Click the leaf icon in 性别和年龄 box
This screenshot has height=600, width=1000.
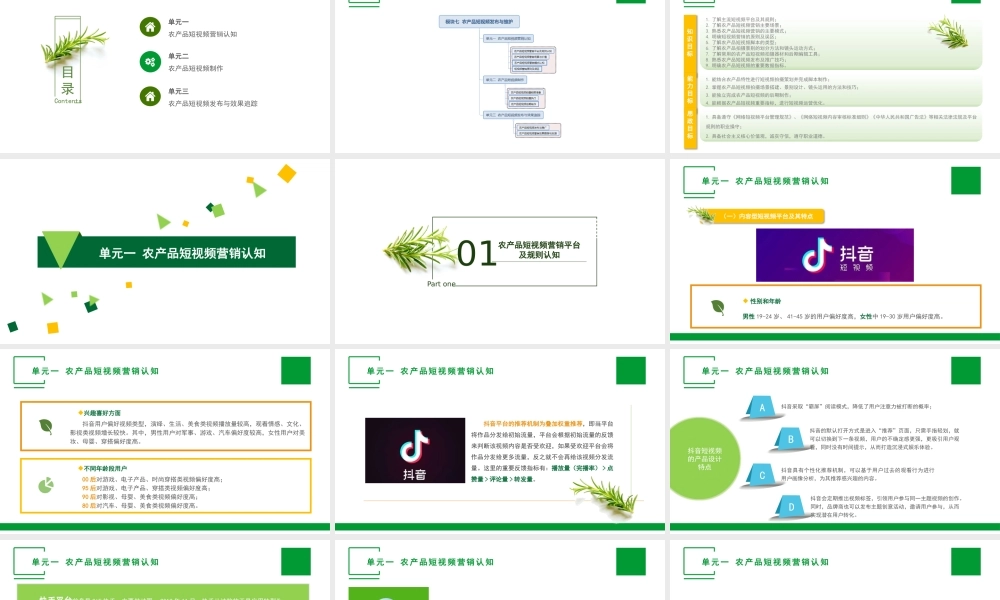coord(718,307)
